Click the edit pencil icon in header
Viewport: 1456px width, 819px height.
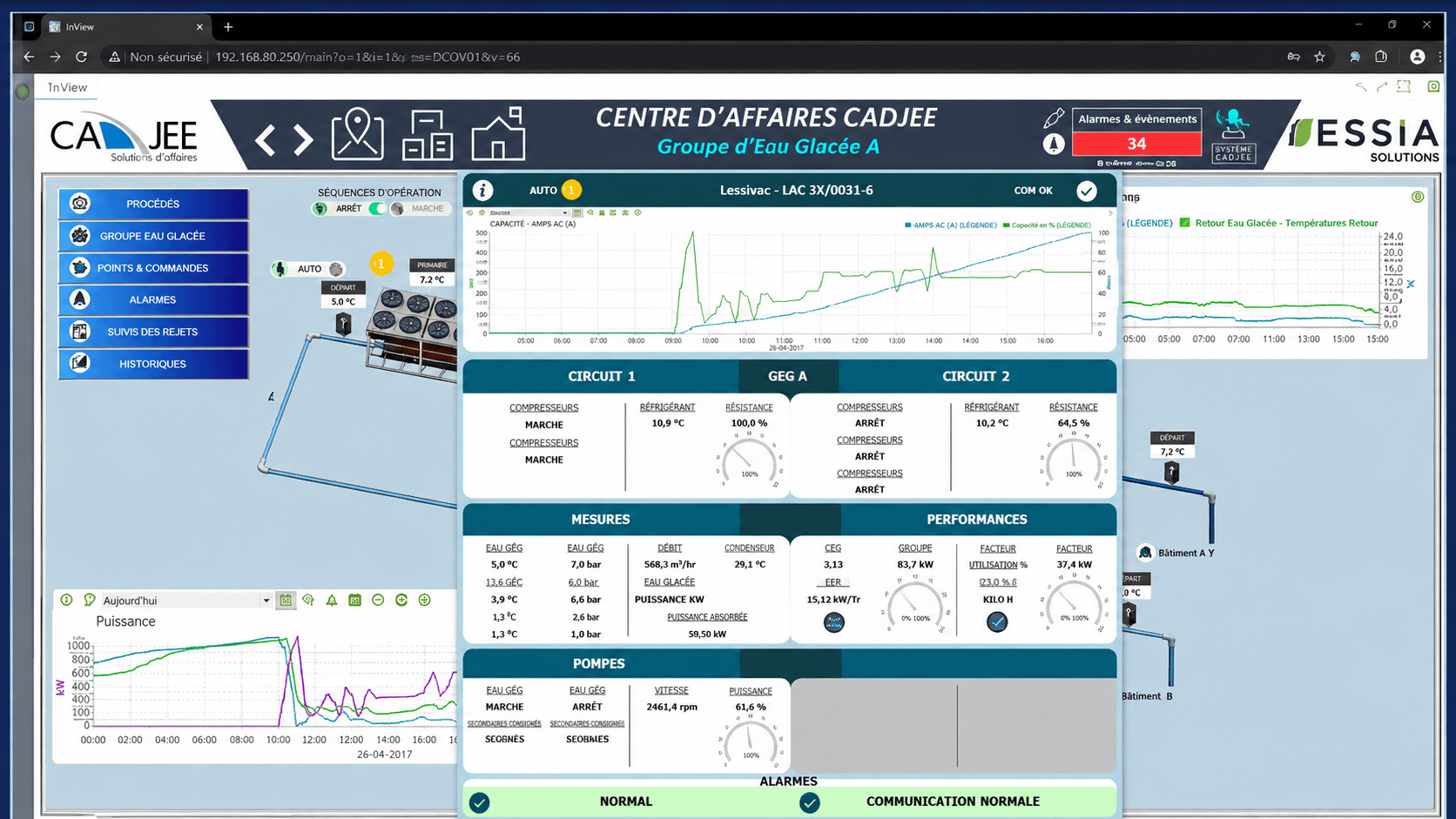tap(1054, 117)
